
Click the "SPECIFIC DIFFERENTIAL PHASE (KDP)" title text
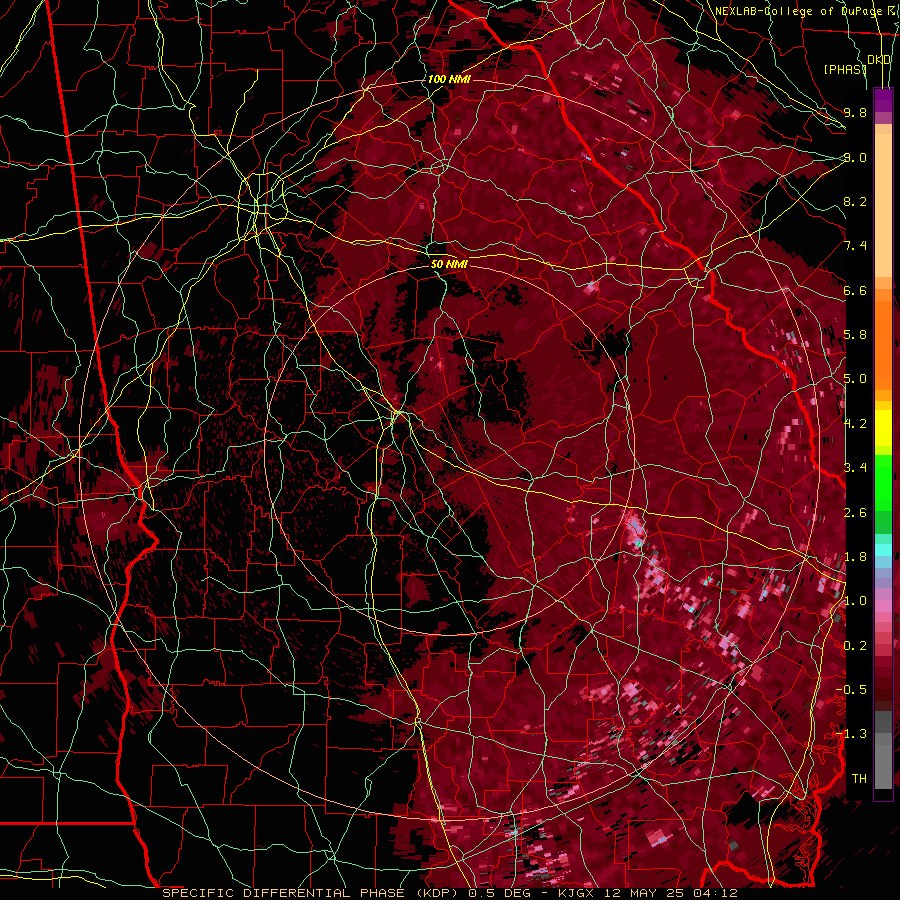click(x=310, y=893)
